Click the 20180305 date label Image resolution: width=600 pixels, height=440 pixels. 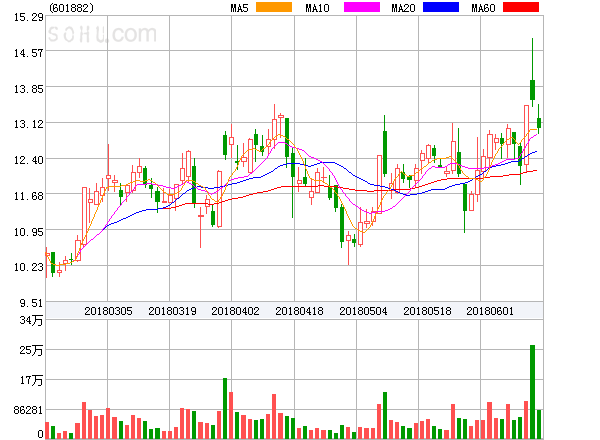click(x=108, y=311)
